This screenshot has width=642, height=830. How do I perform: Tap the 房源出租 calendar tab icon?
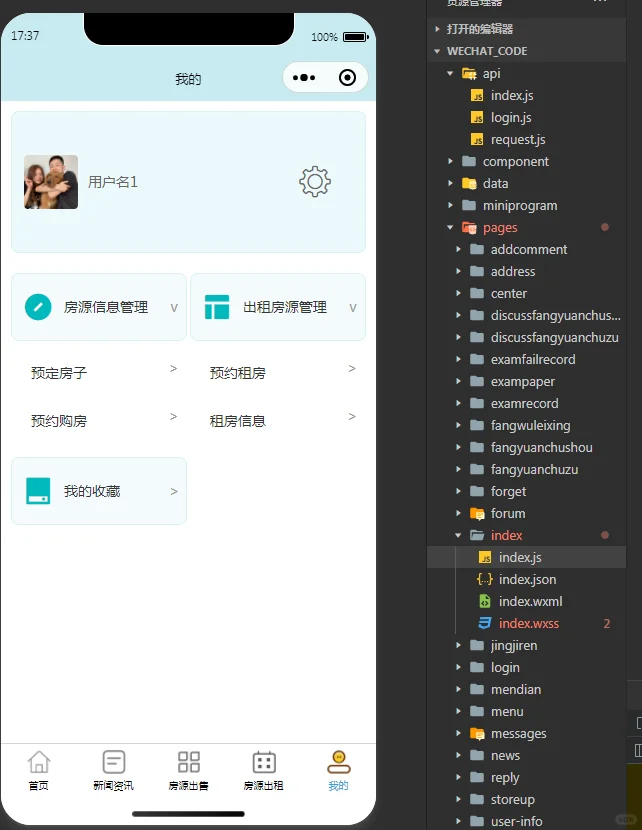pos(264,762)
